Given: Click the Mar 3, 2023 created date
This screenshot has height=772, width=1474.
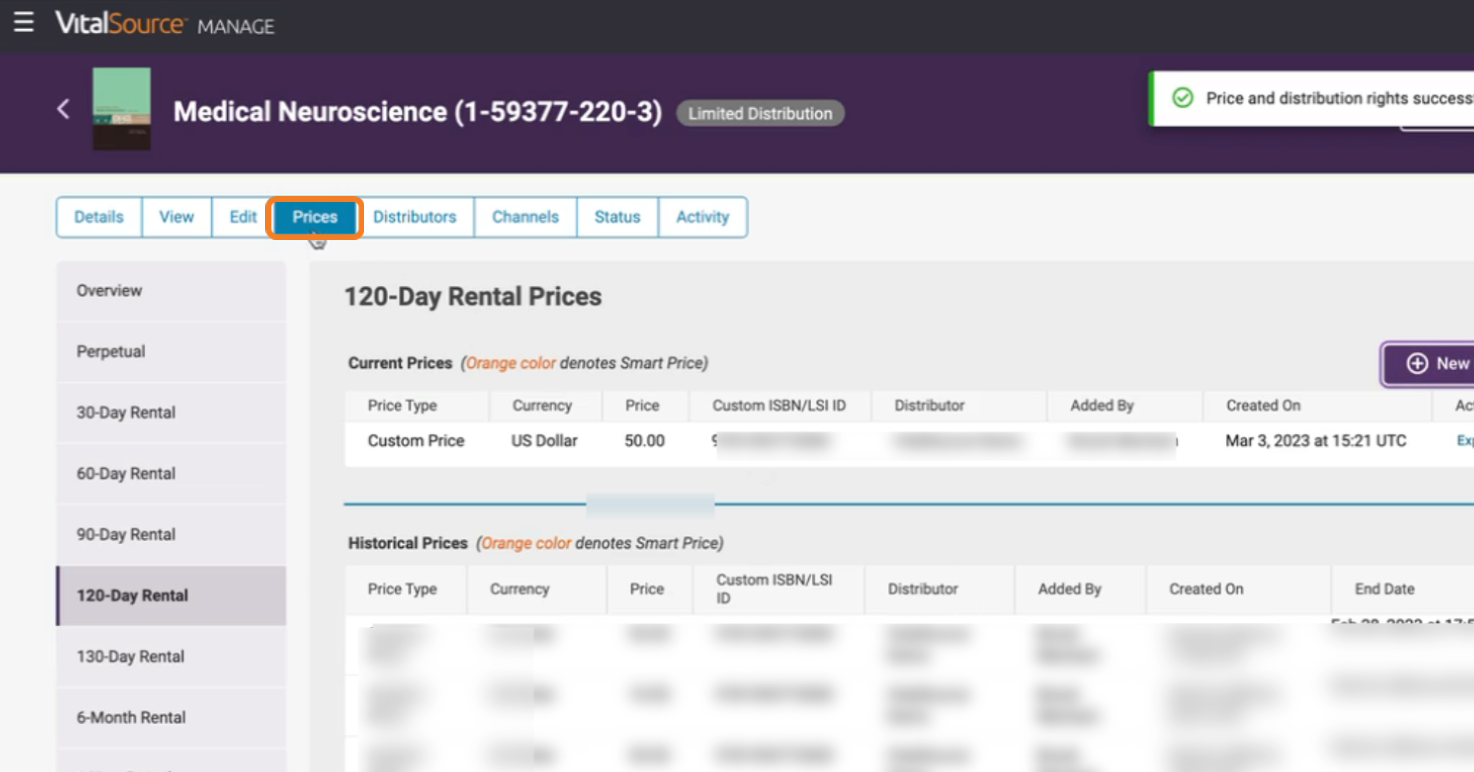Looking at the screenshot, I should click(1316, 441).
